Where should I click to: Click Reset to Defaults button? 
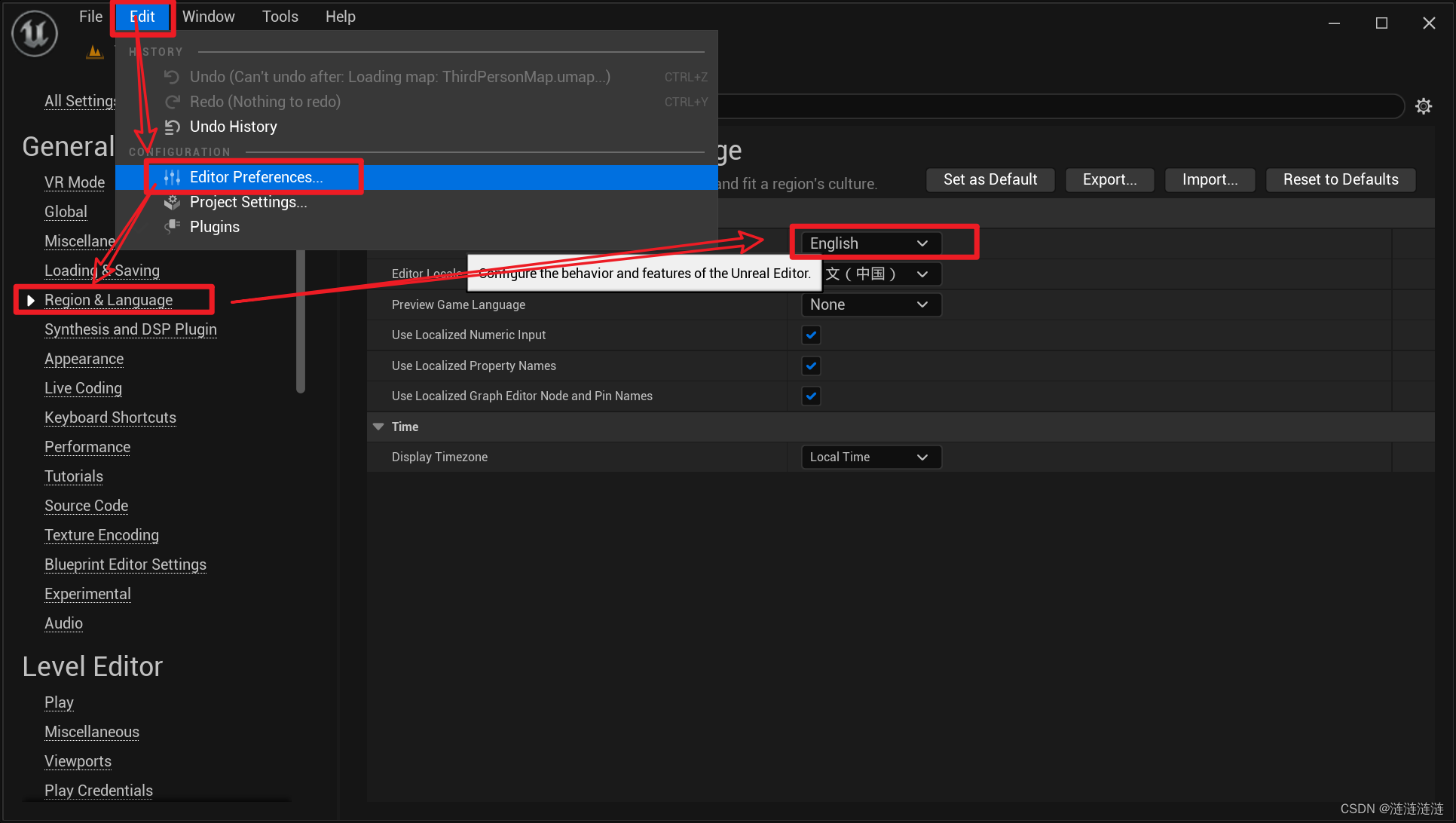(x=1340, y=179)
